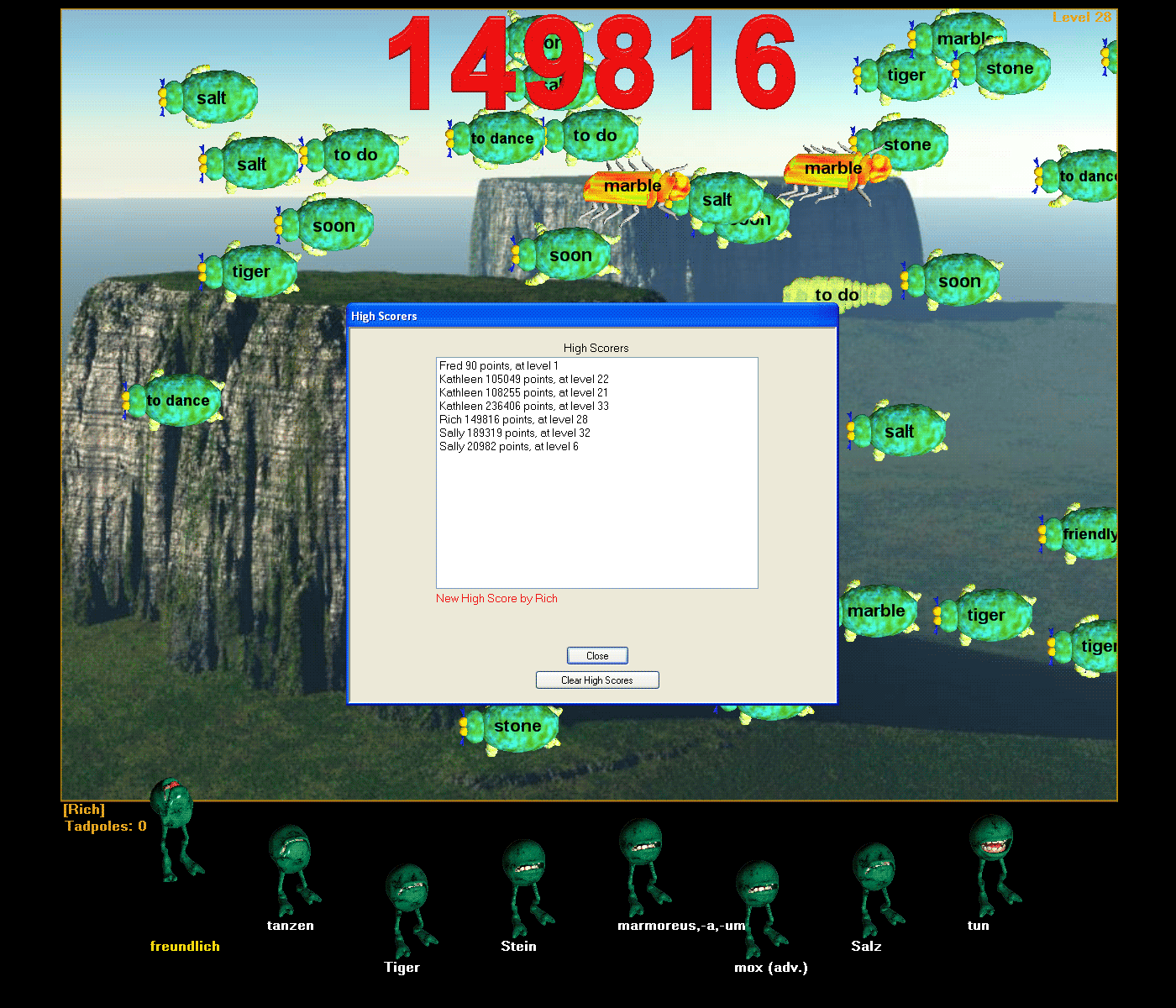
Task: Pick the frog labeled Salz
Action: (874, 884)
